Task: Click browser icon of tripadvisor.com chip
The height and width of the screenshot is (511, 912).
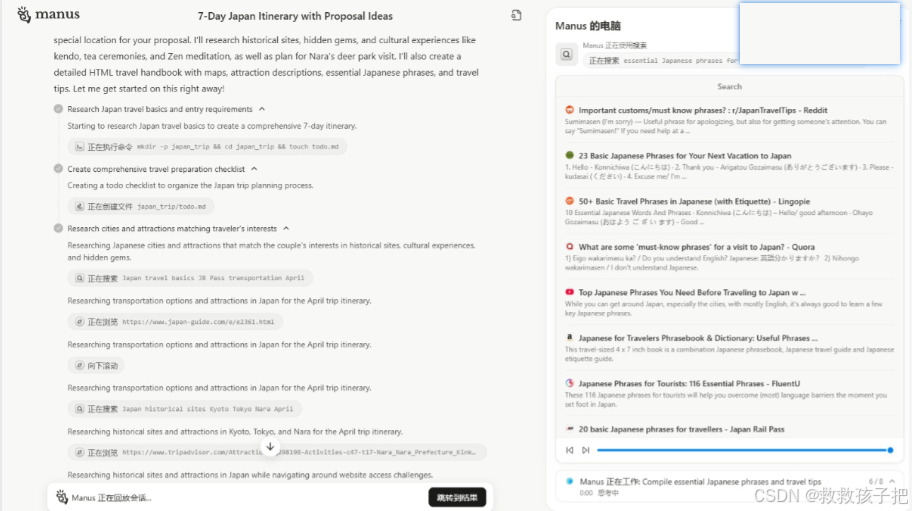Action: tap(80, 452)
